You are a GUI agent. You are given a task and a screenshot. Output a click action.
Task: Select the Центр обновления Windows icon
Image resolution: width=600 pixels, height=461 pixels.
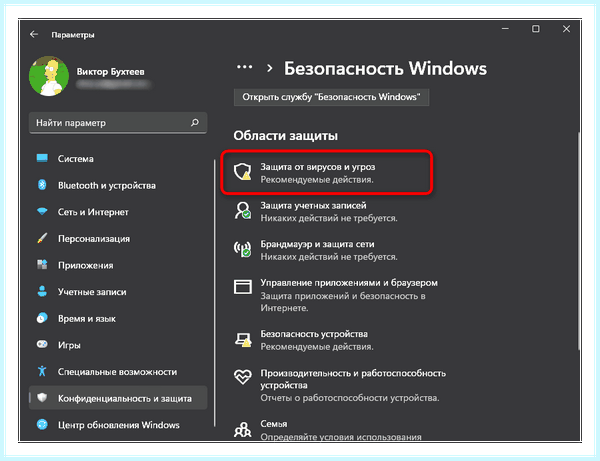(42, 424)
